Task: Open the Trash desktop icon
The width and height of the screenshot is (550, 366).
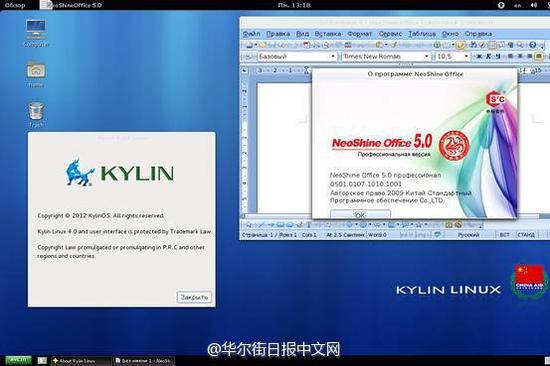Action: (x=36, y=115)
